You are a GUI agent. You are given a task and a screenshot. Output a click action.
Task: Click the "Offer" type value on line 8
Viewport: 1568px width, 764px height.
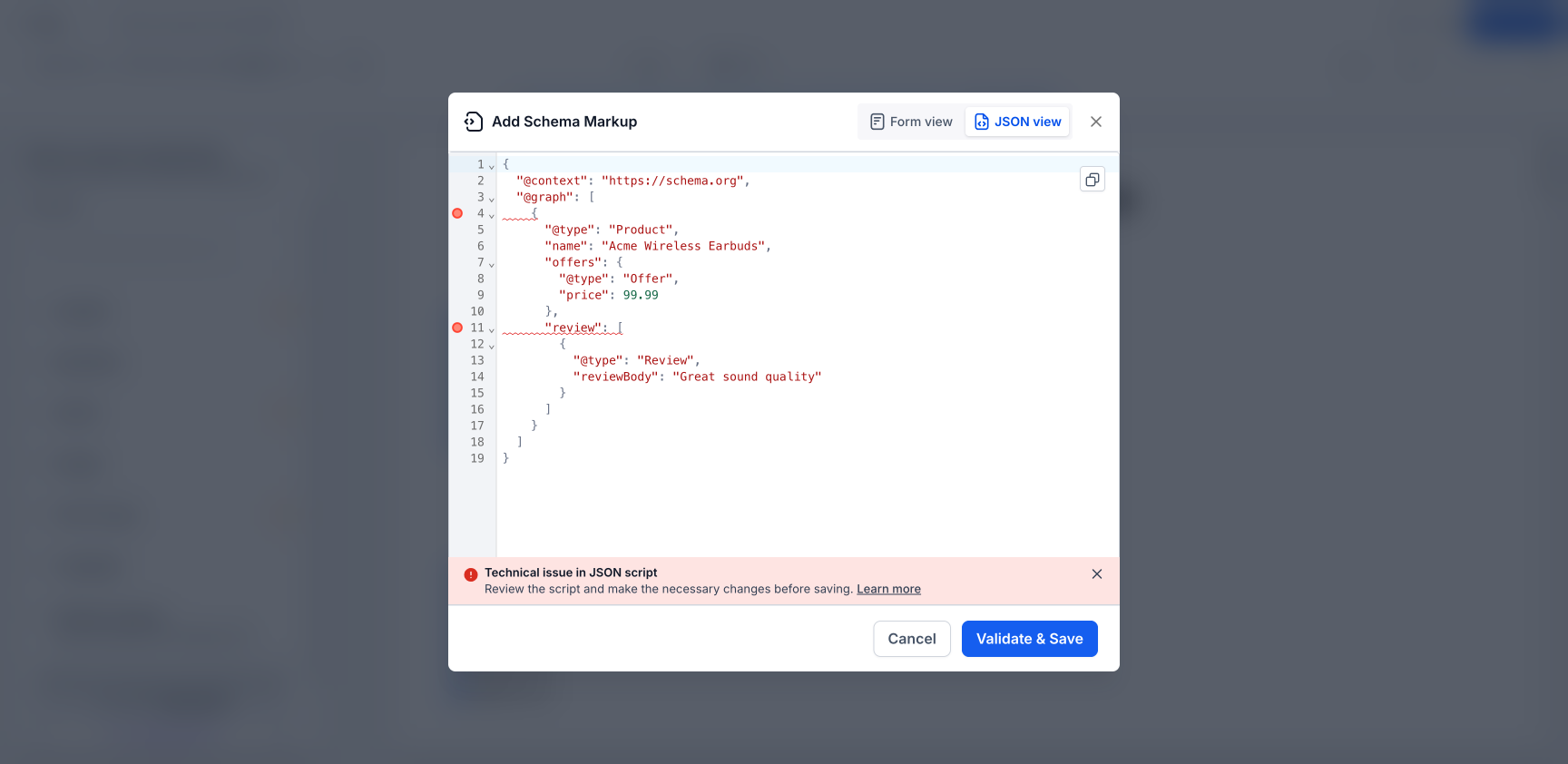[648, 279]
